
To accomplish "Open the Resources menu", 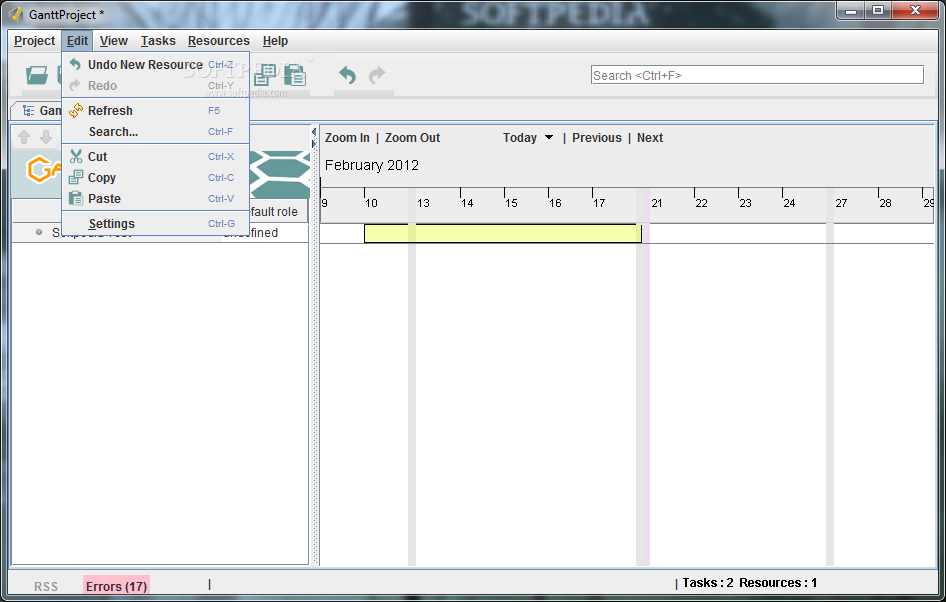I will (218, 41).
